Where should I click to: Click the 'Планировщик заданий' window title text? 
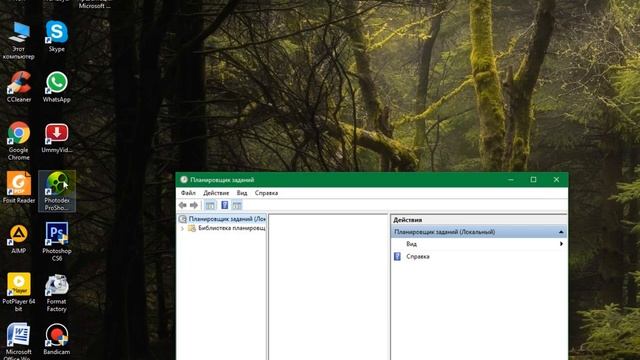222,180
